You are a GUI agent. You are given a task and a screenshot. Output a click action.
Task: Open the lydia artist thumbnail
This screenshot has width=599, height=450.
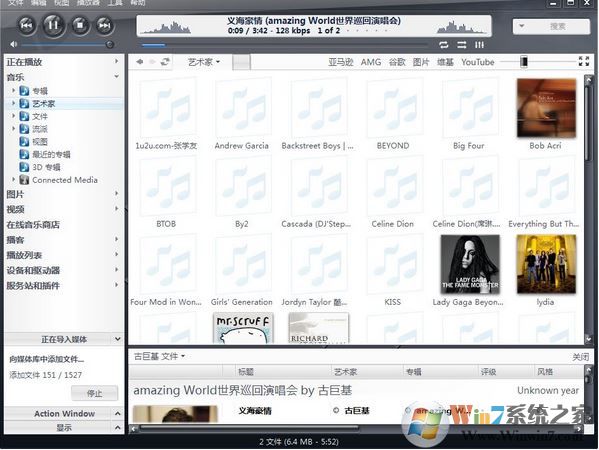pos(546,264)
